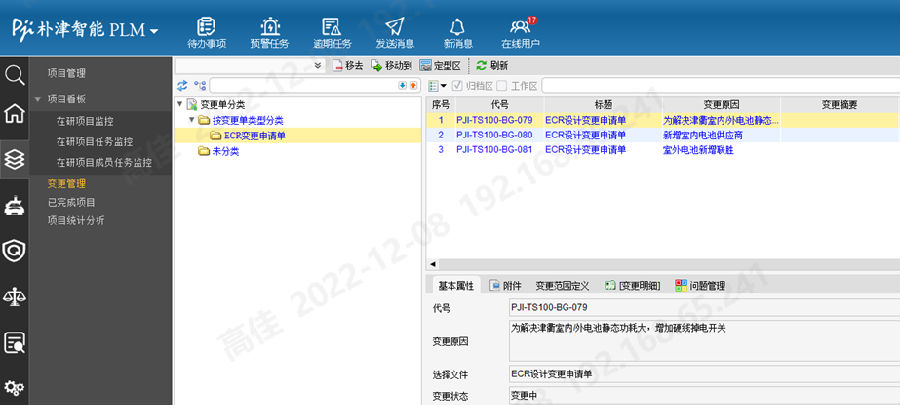Viewport: 900px width, 405px height.
Task: Click the hexagon badge sidebar icon
Action: point(14,251)
